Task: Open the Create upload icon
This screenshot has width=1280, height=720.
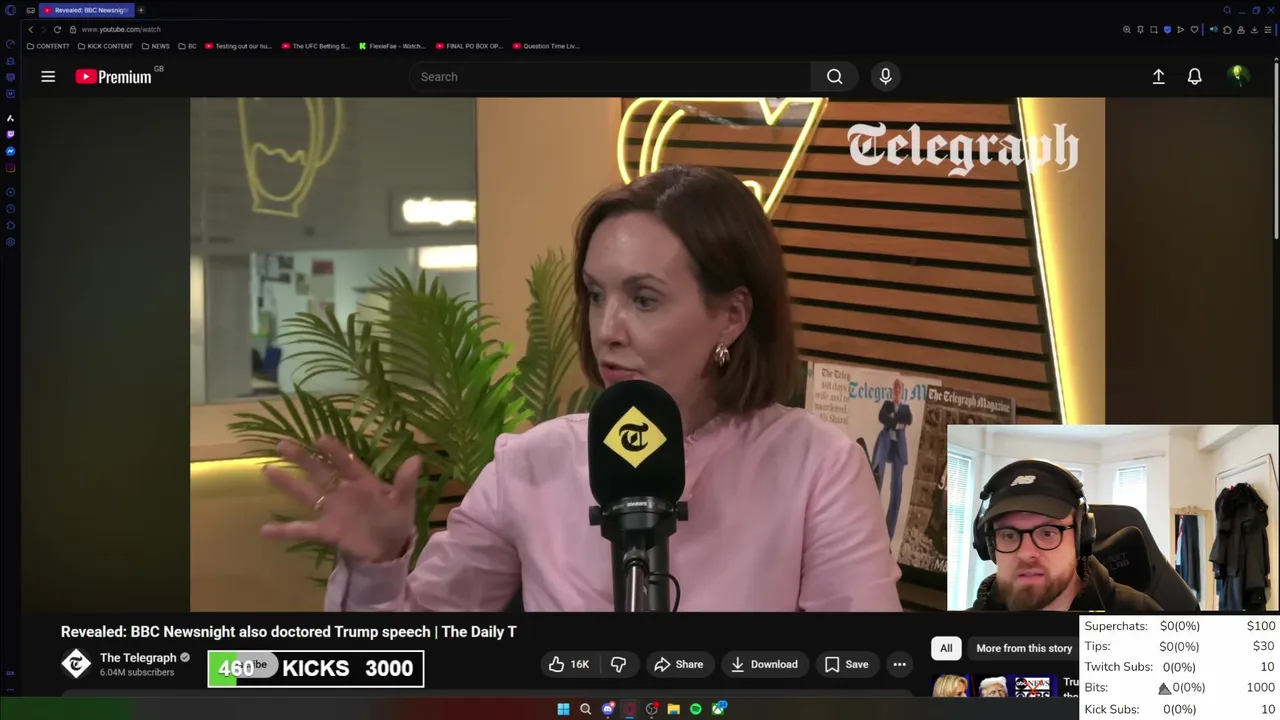Action: click(1158, 76)
